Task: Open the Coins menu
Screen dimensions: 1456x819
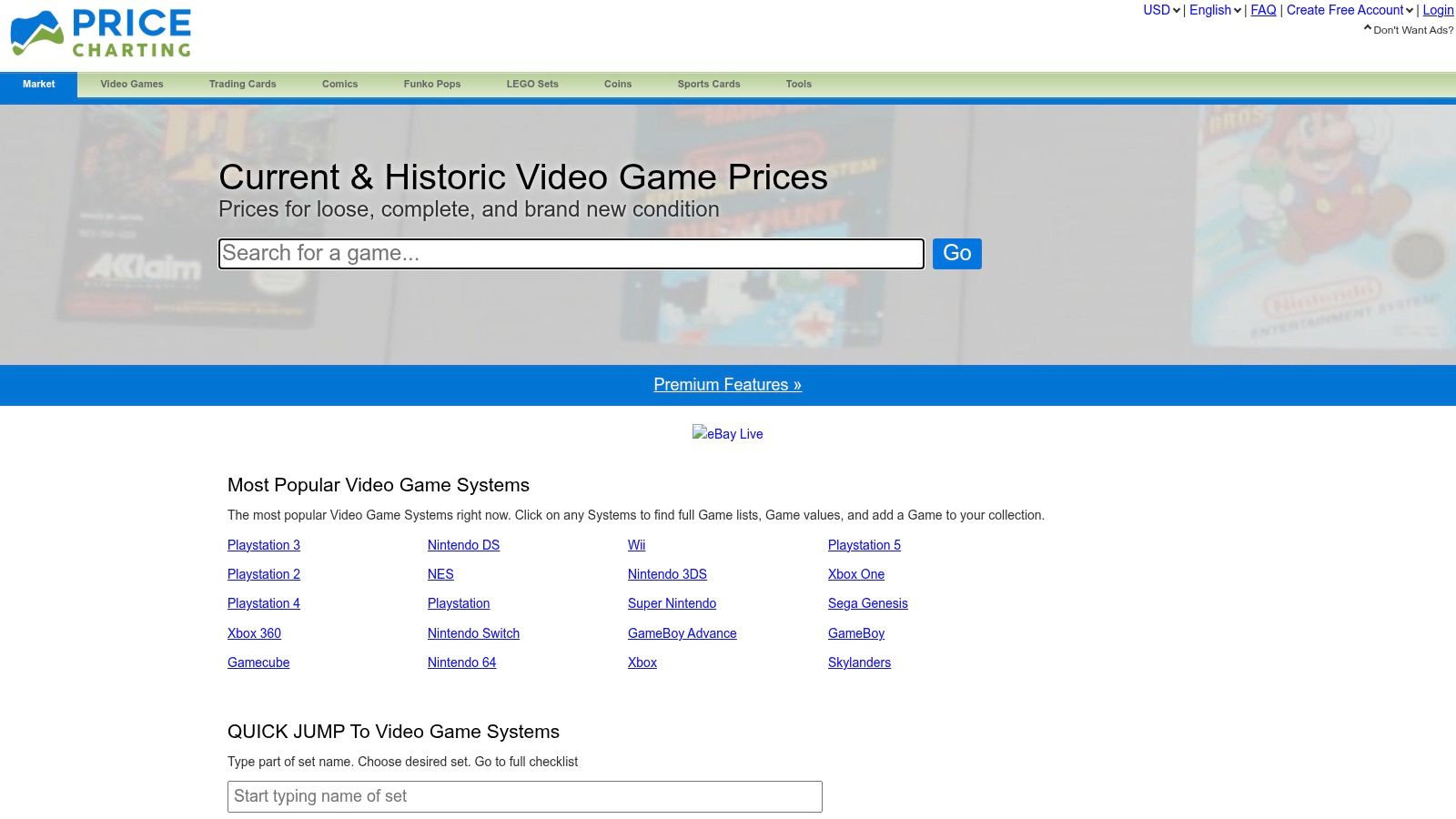Action: tap(618, 84)
